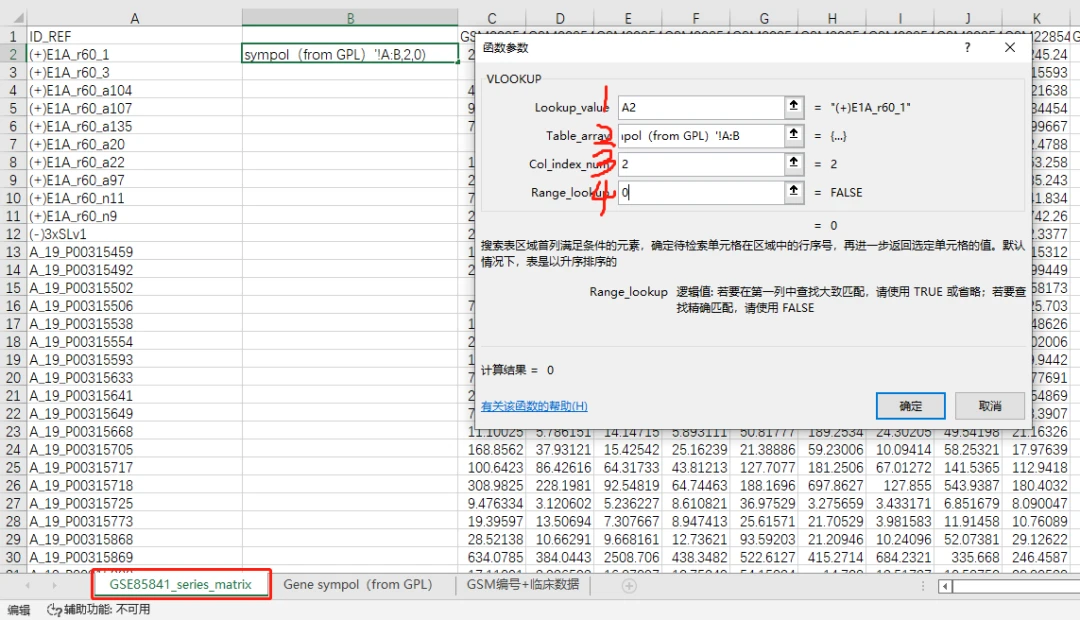Click formula cell B2 with sympol text

pyautogui.click(x=350, y=54)
